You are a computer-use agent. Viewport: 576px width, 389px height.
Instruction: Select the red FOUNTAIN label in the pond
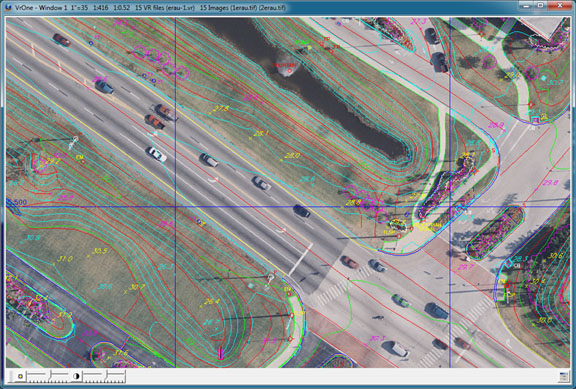(284, 65)
